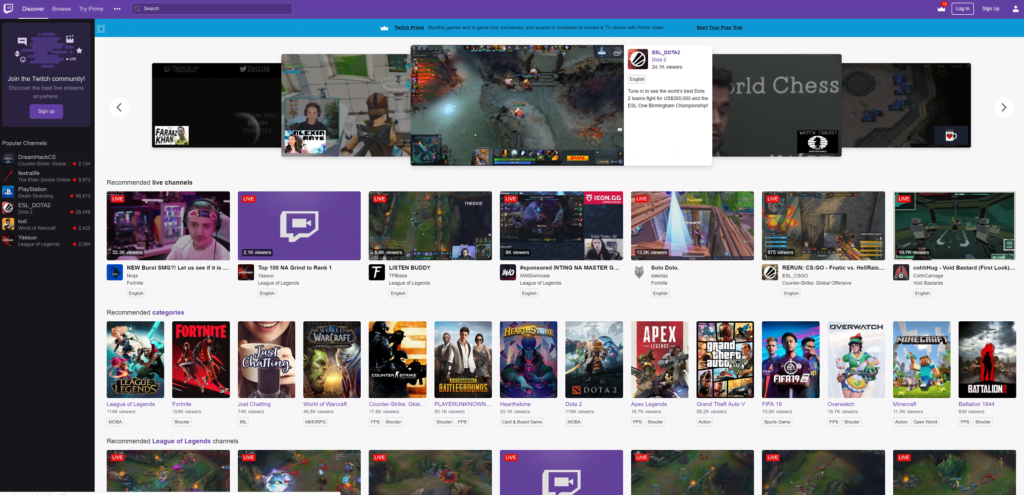Click IWillDominate channel avatar icon
Image resolution: width=1024 pixels, height=495 pixels.
coord(508,272)
